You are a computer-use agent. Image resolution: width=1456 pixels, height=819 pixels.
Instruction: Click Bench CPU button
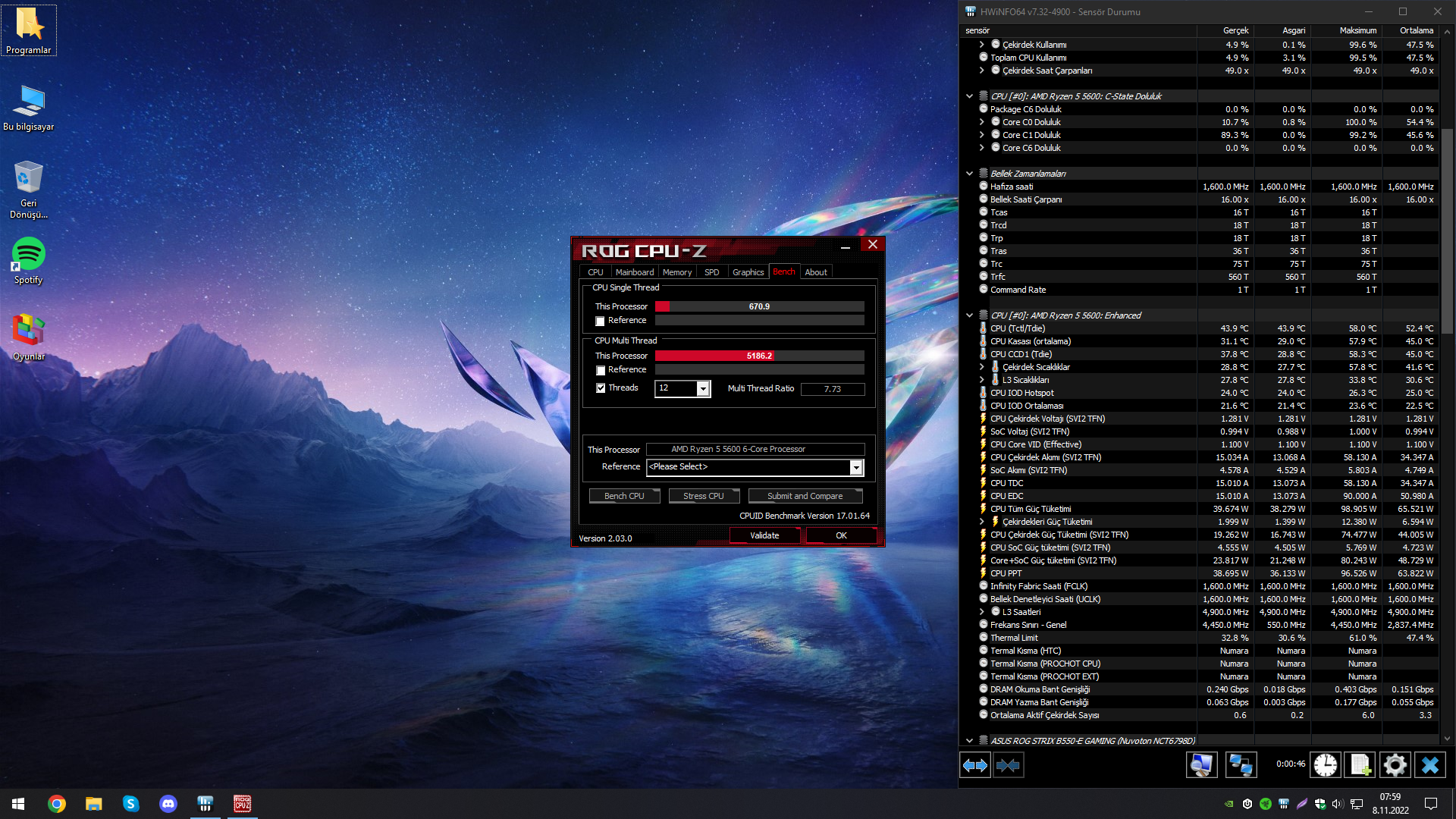pyautogui.click(x=624, y=496)
